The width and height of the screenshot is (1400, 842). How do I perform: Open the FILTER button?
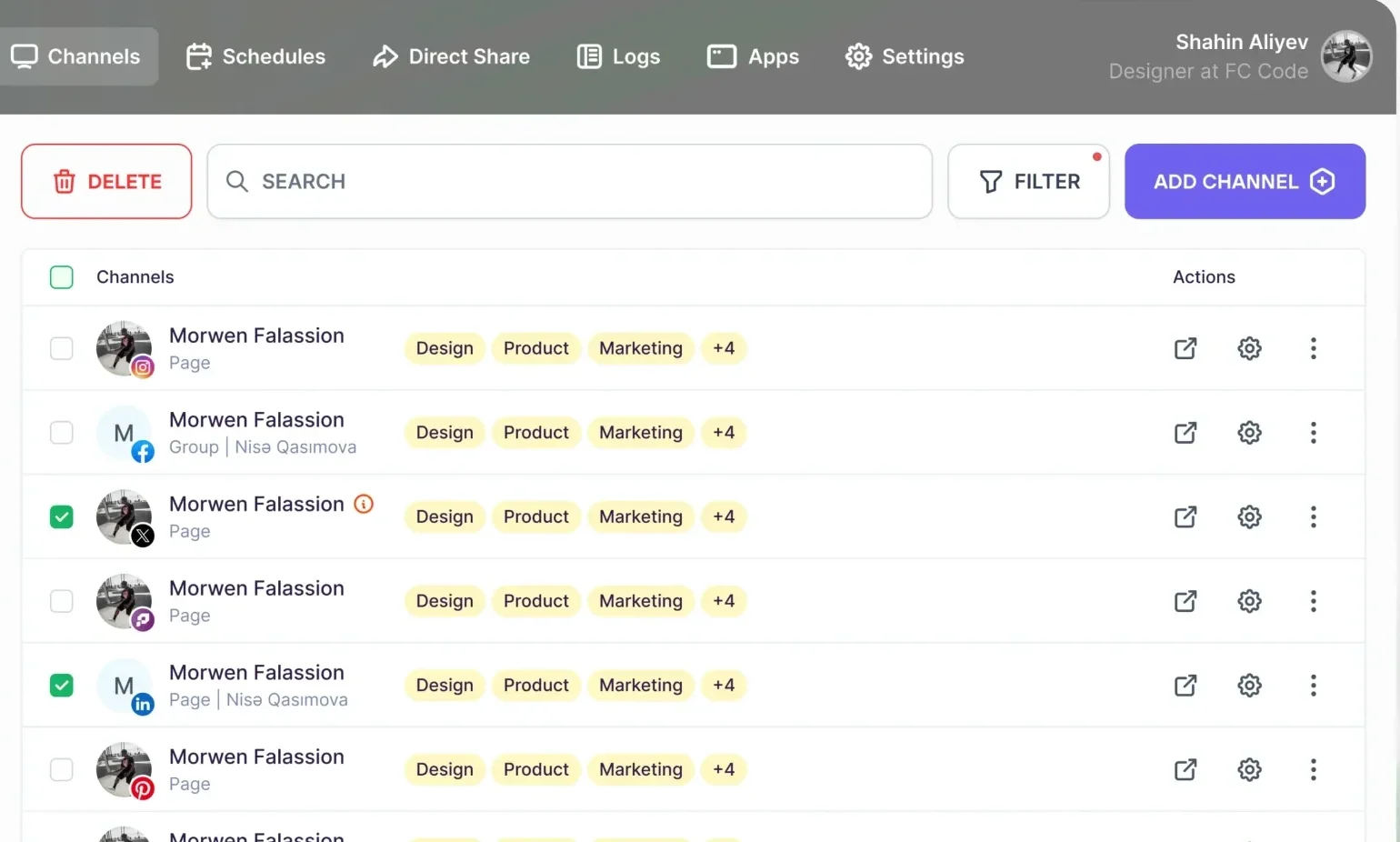coord(1028,181)
